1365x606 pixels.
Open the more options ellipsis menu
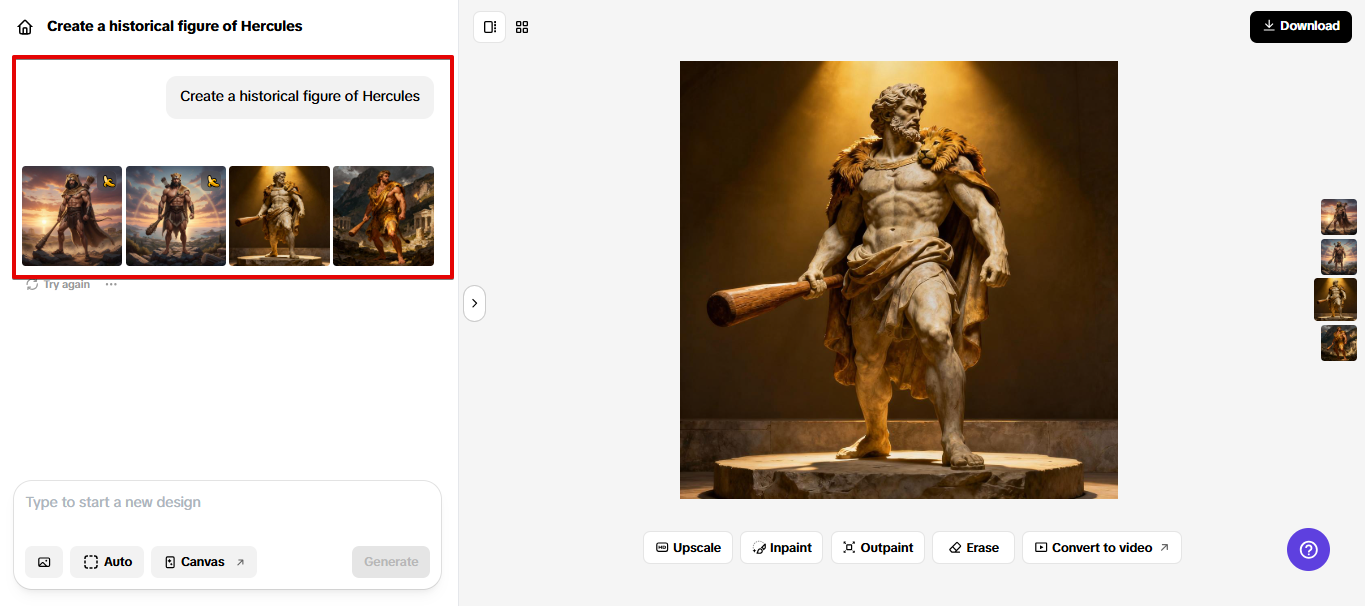click(x=111, y=284)
